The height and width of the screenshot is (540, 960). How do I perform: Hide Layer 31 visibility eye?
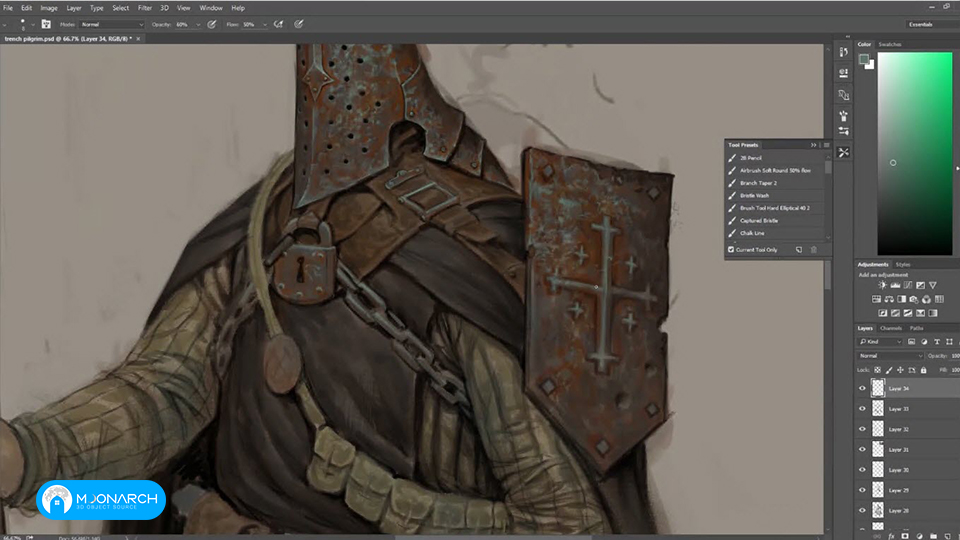coord(863,449)
